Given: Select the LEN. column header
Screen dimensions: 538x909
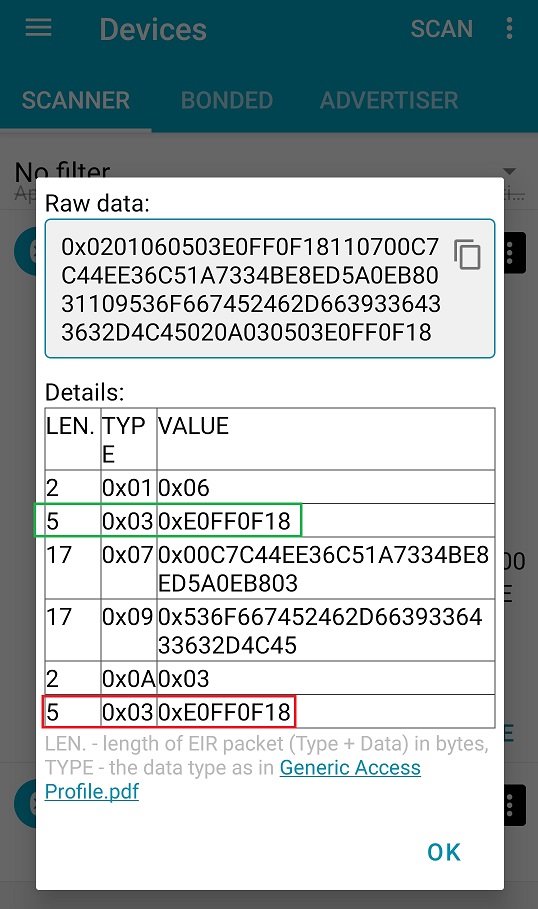Looking at the screenshot, I should point(72,439).
